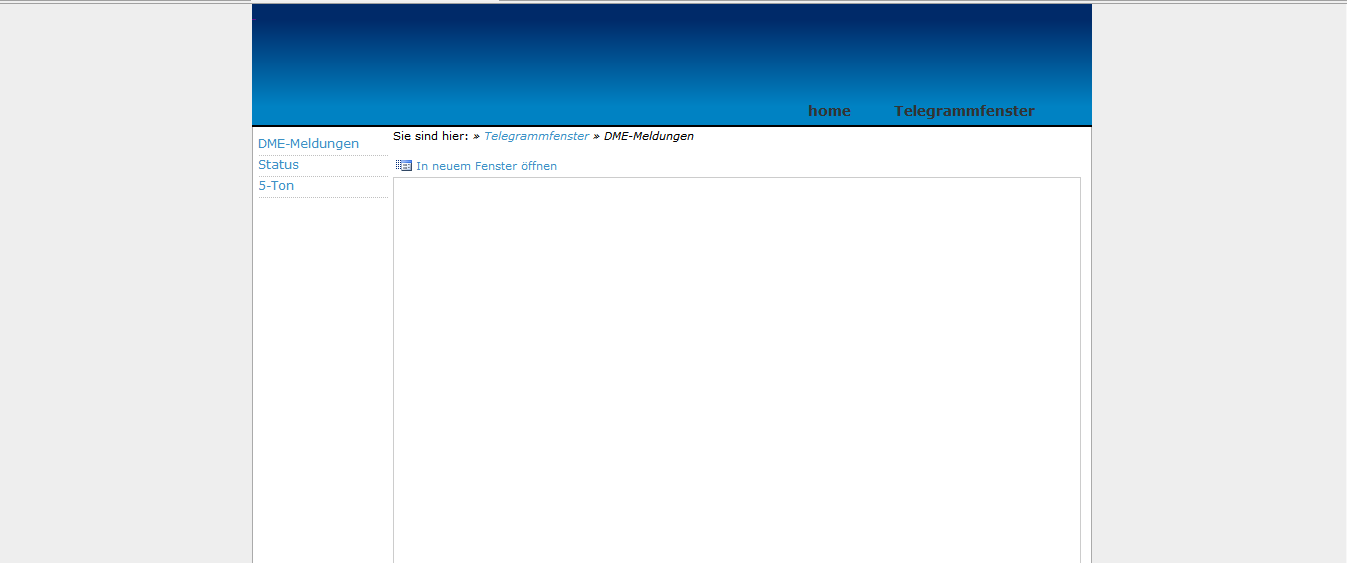Screen dimensions: 1347x563
Task: Click inside the empty message frame
Action: (736, 370)
